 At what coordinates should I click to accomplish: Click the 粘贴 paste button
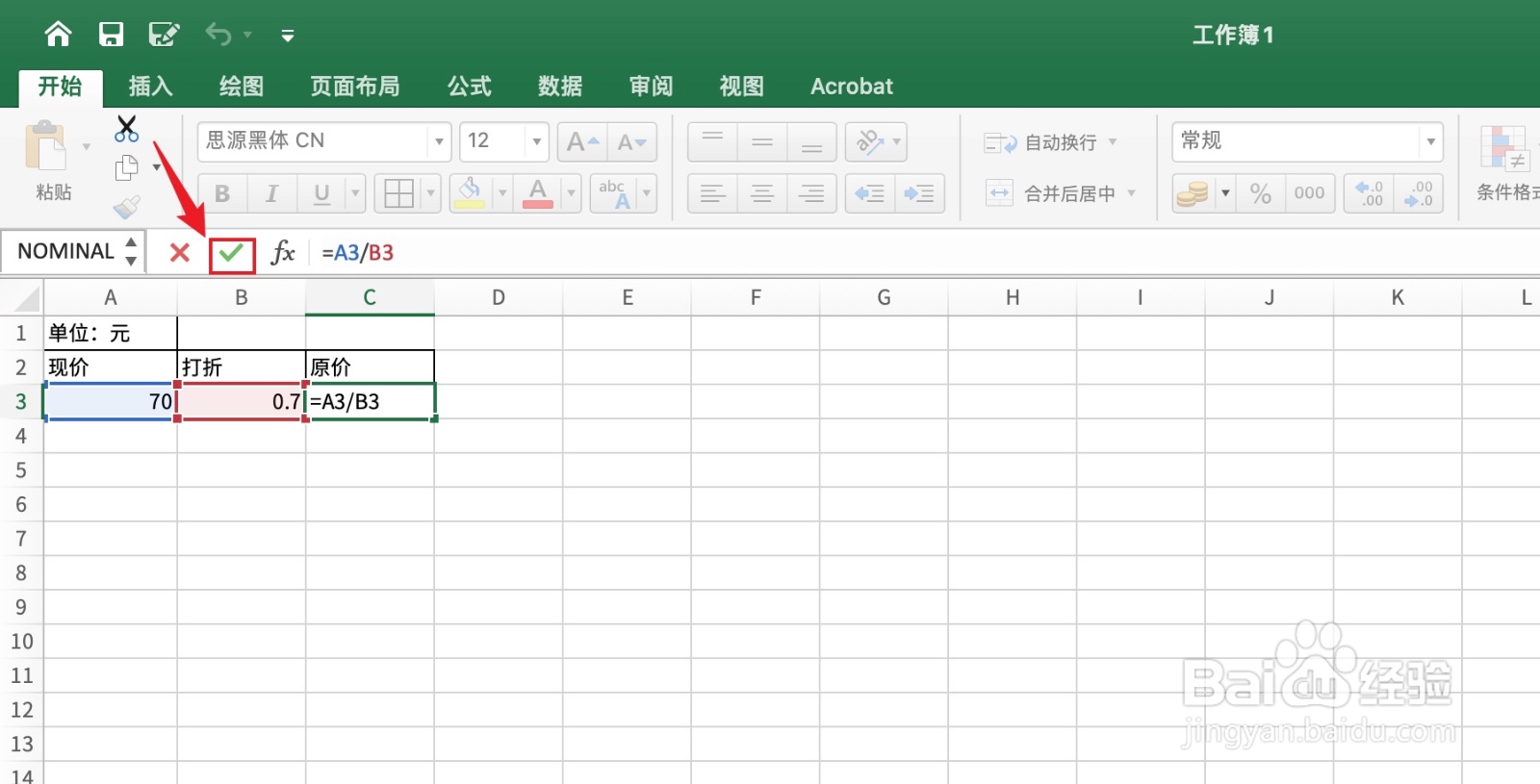47,161
